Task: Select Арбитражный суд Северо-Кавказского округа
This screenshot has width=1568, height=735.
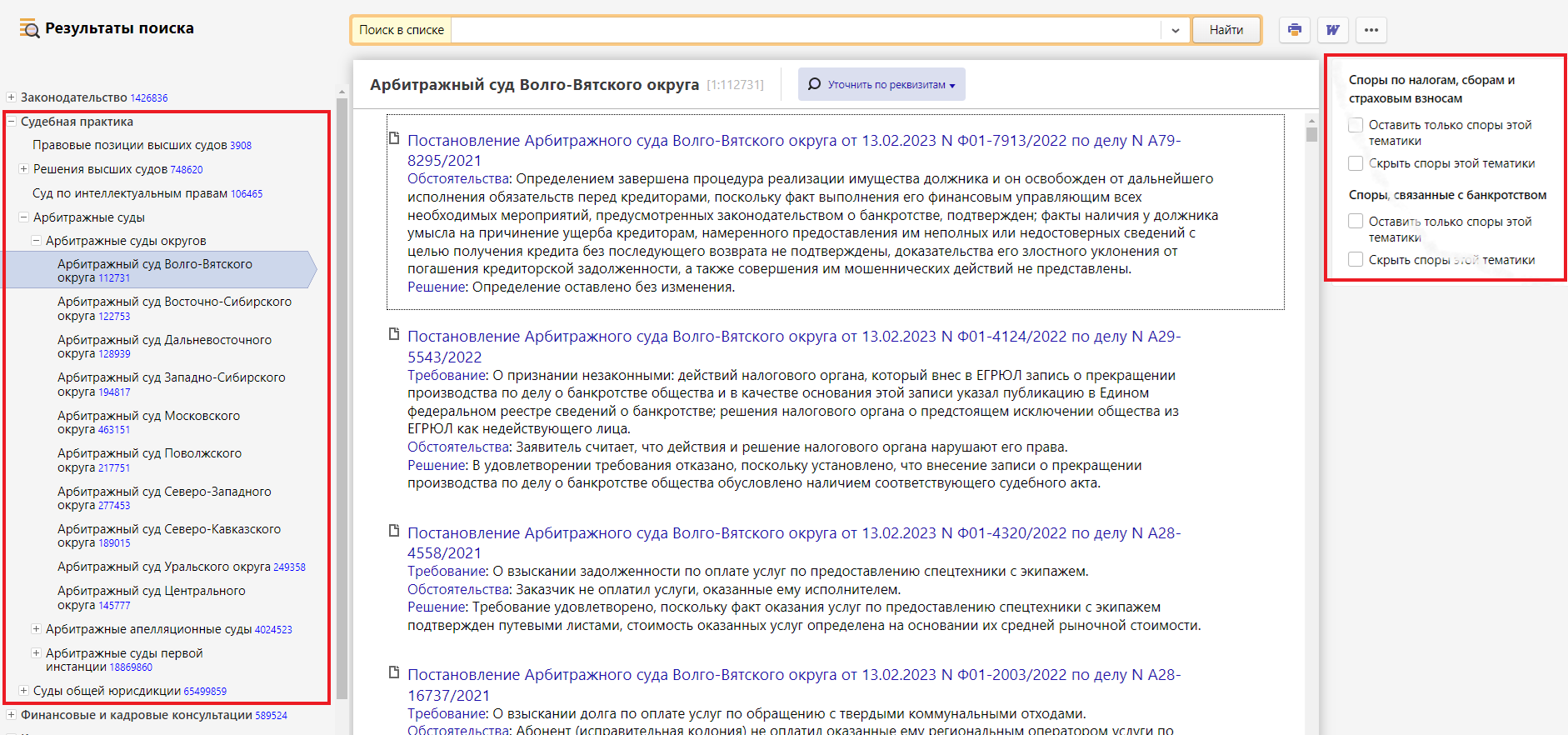Action: (169, 536)
